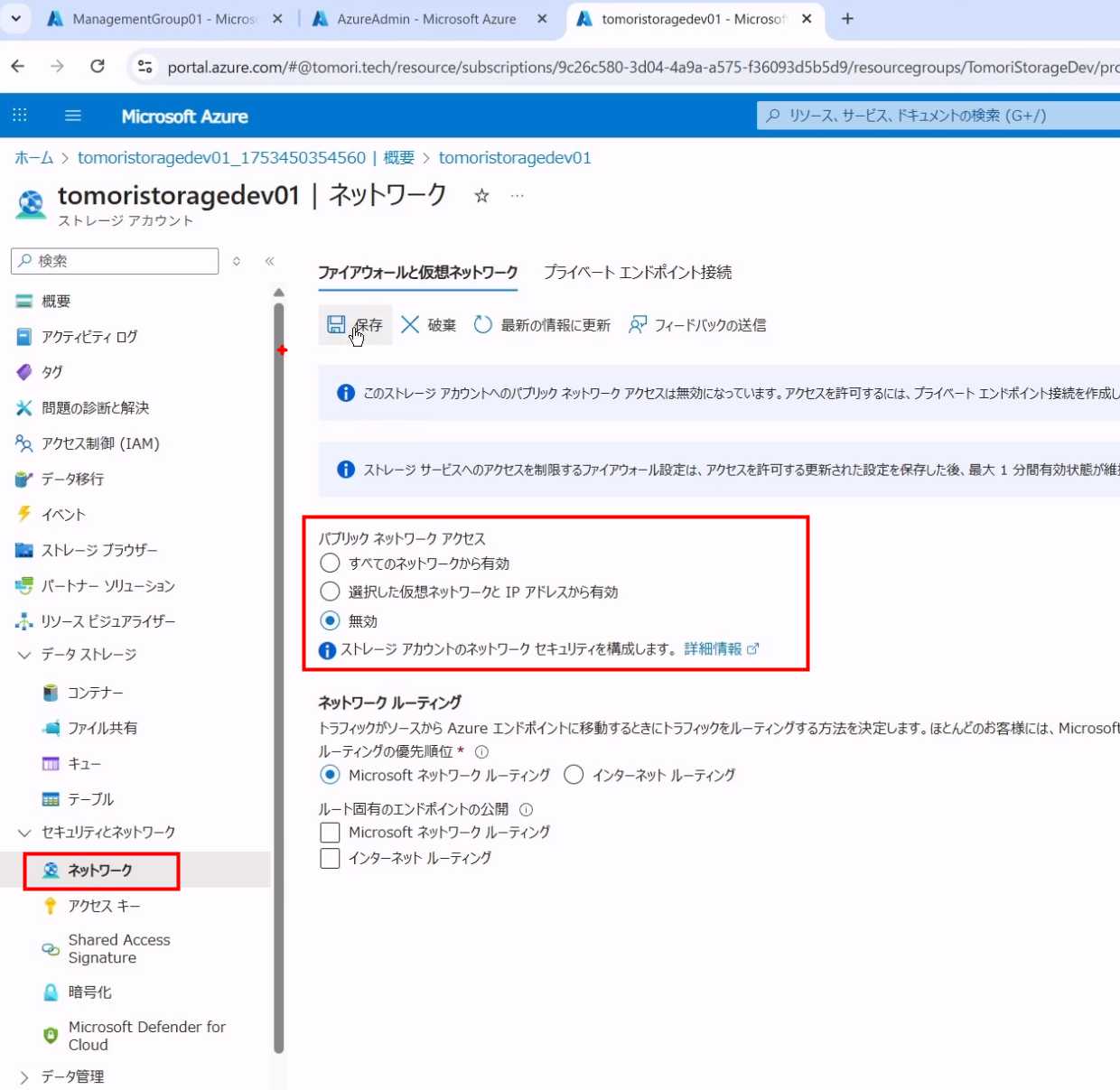Open コンテナー container icon item
1120x1090 pixels.
[51, 693]
